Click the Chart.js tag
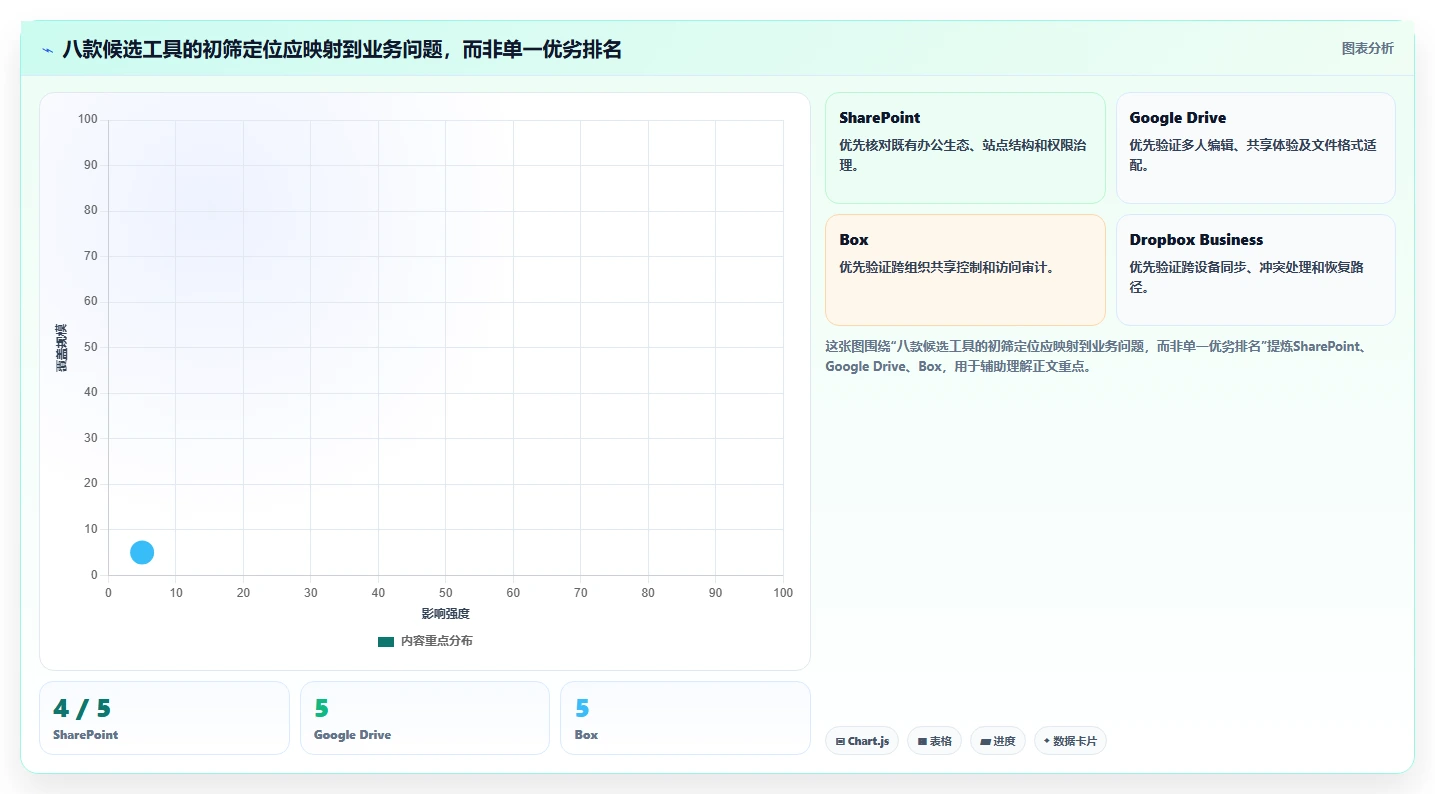Screen dimensions: 1435x794 (x=862, y=741)
